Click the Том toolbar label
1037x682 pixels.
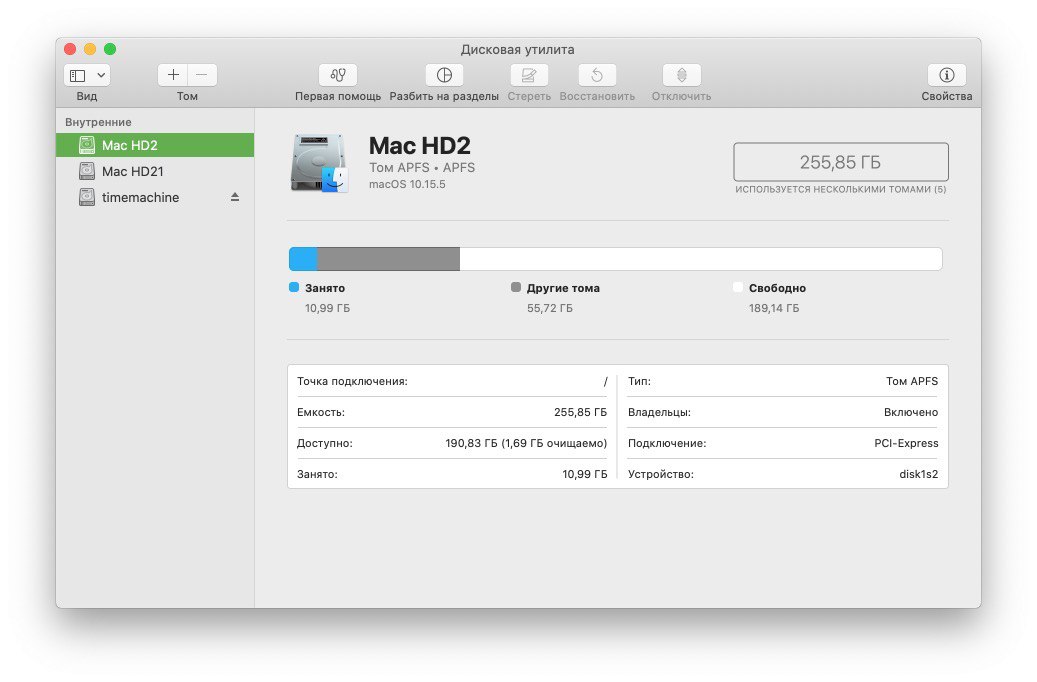point(187,96)
